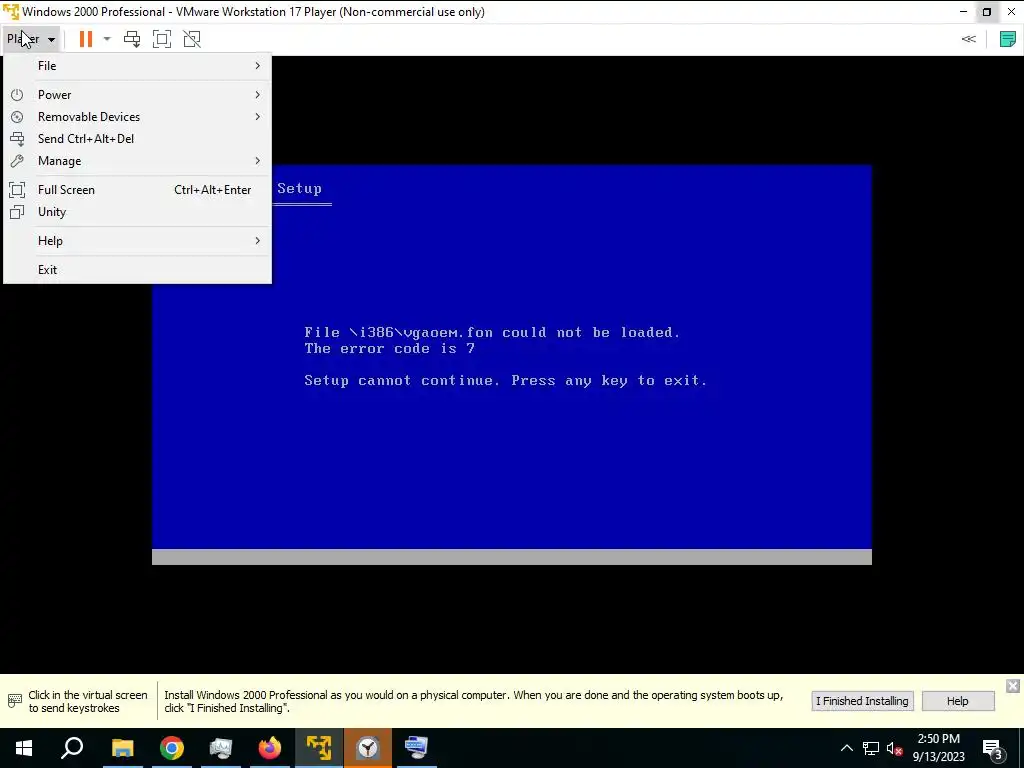
Task: Show hidden system tray icons
Action: tap(846, 748)
